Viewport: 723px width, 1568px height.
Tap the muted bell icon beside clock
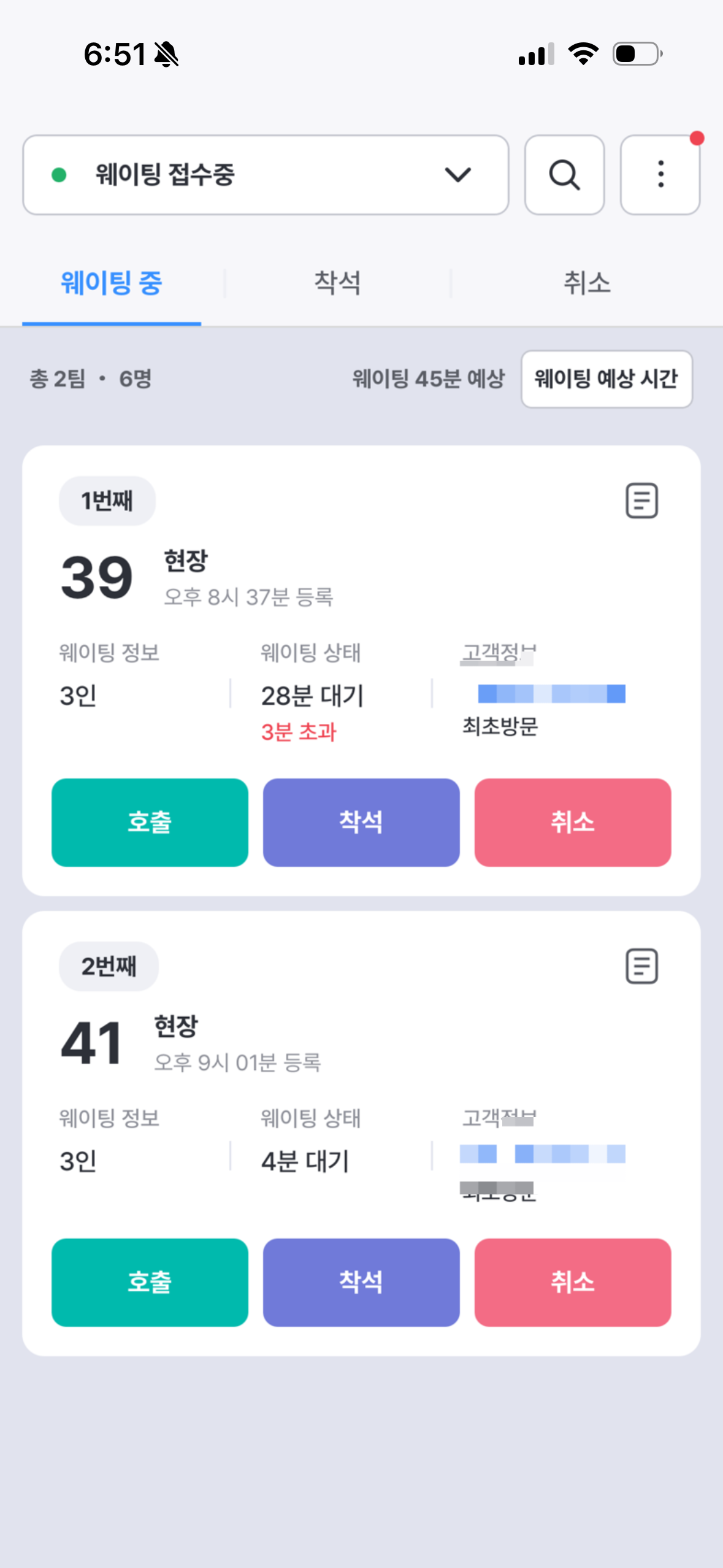click(x=166, y=54)
